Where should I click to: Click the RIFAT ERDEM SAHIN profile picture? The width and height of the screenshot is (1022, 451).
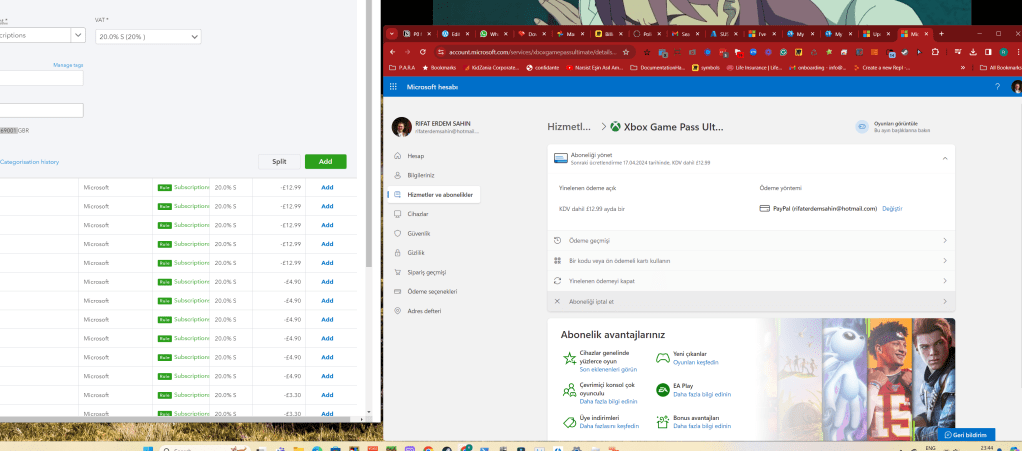pyautogui.click(x=402, y=126)
